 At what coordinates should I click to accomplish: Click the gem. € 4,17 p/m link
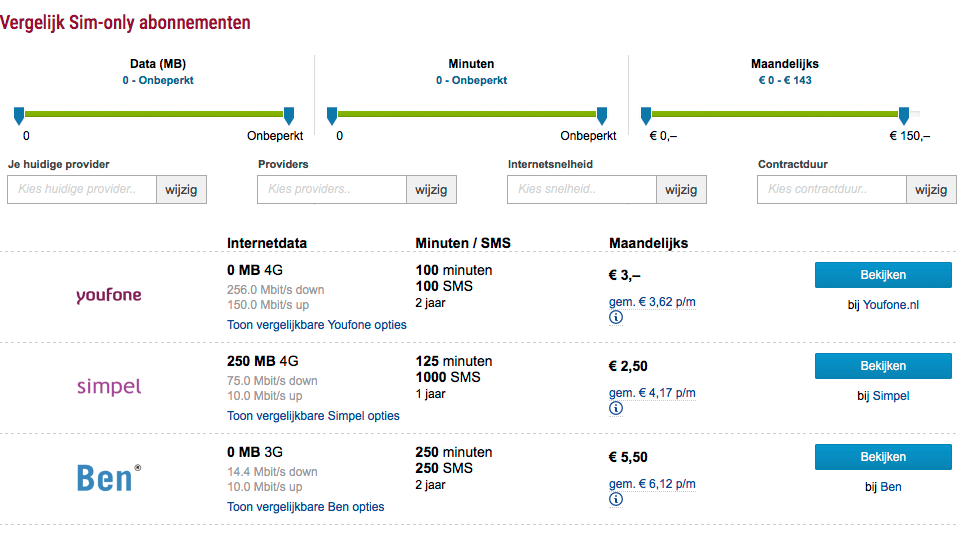pyautogui.click(x=652, y=392)
